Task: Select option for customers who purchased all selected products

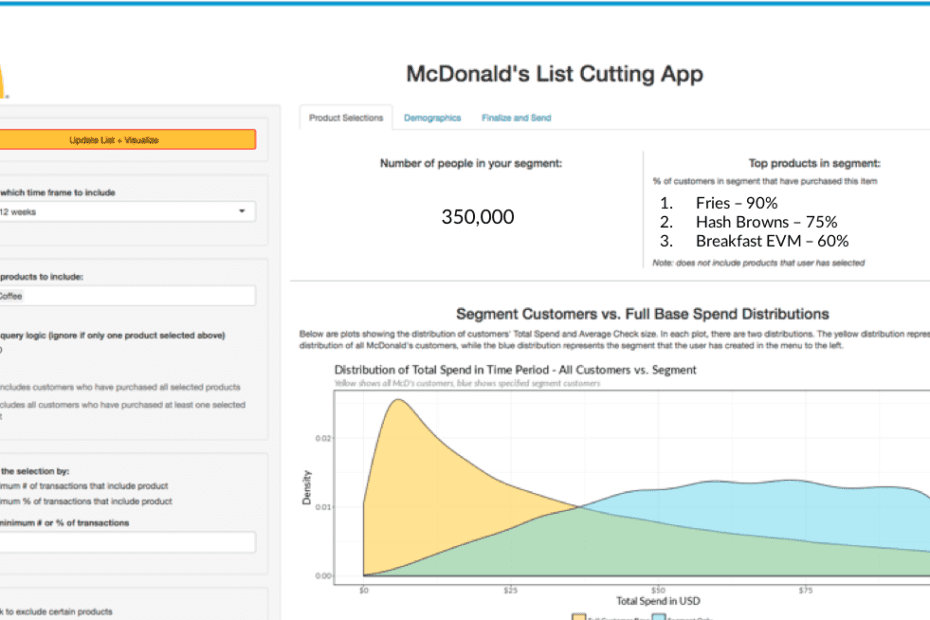Action: click(120, 387)
